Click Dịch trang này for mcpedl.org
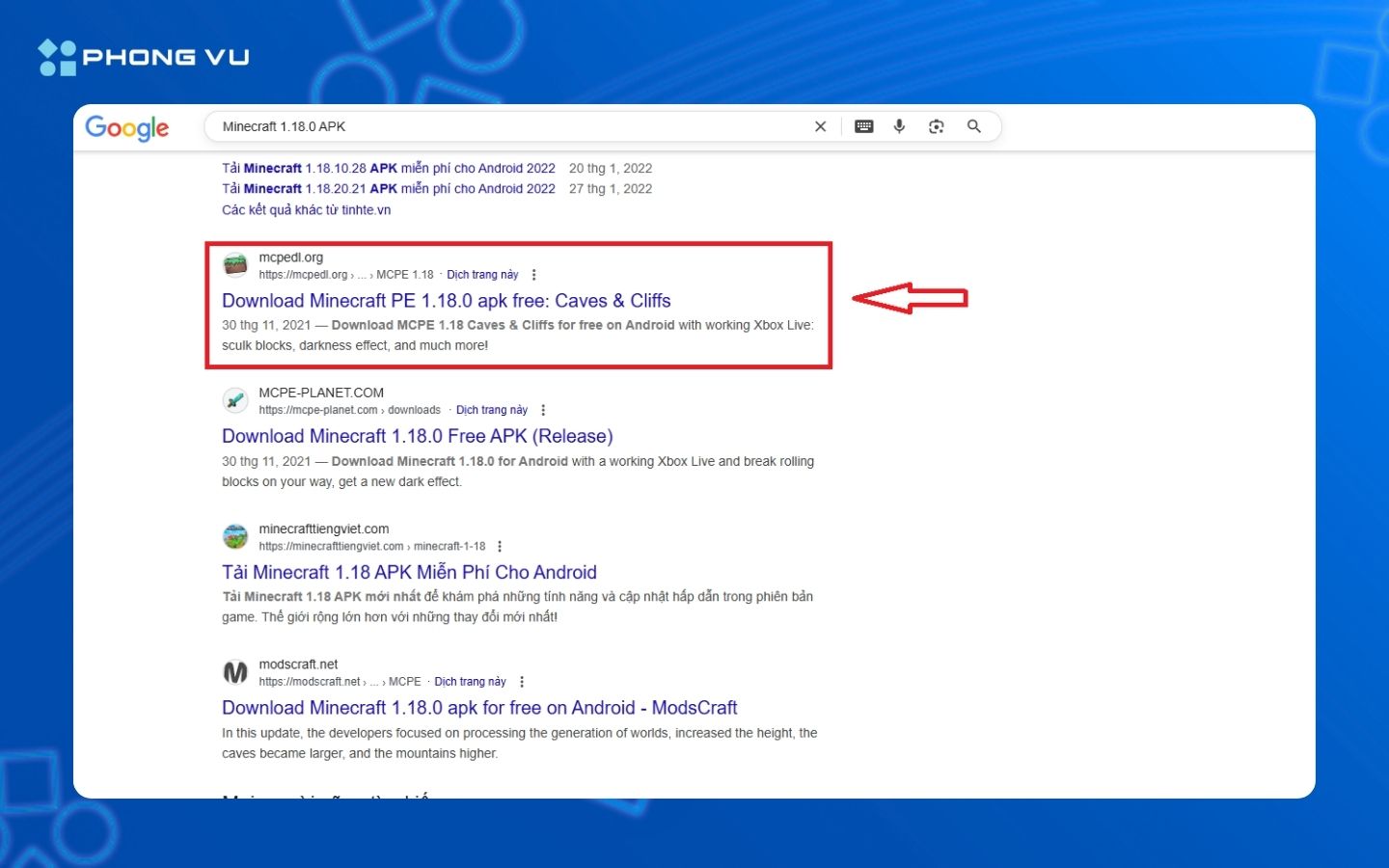 point(482,275)
